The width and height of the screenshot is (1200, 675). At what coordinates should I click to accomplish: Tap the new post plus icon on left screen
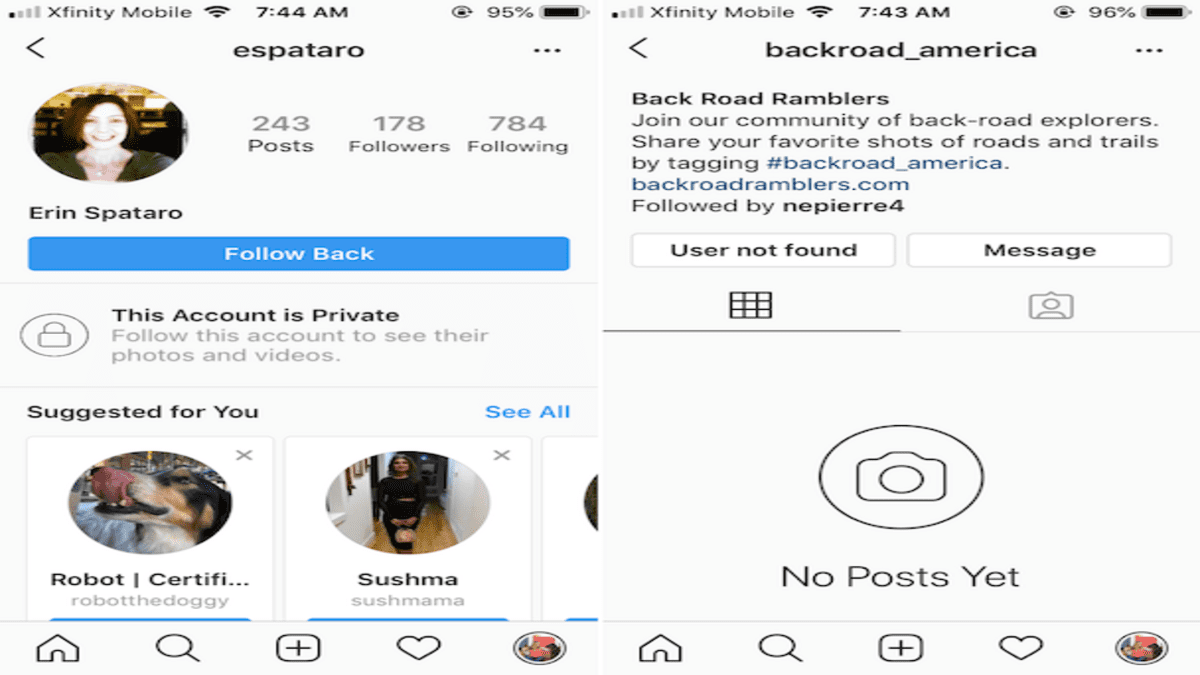[298, 648]
